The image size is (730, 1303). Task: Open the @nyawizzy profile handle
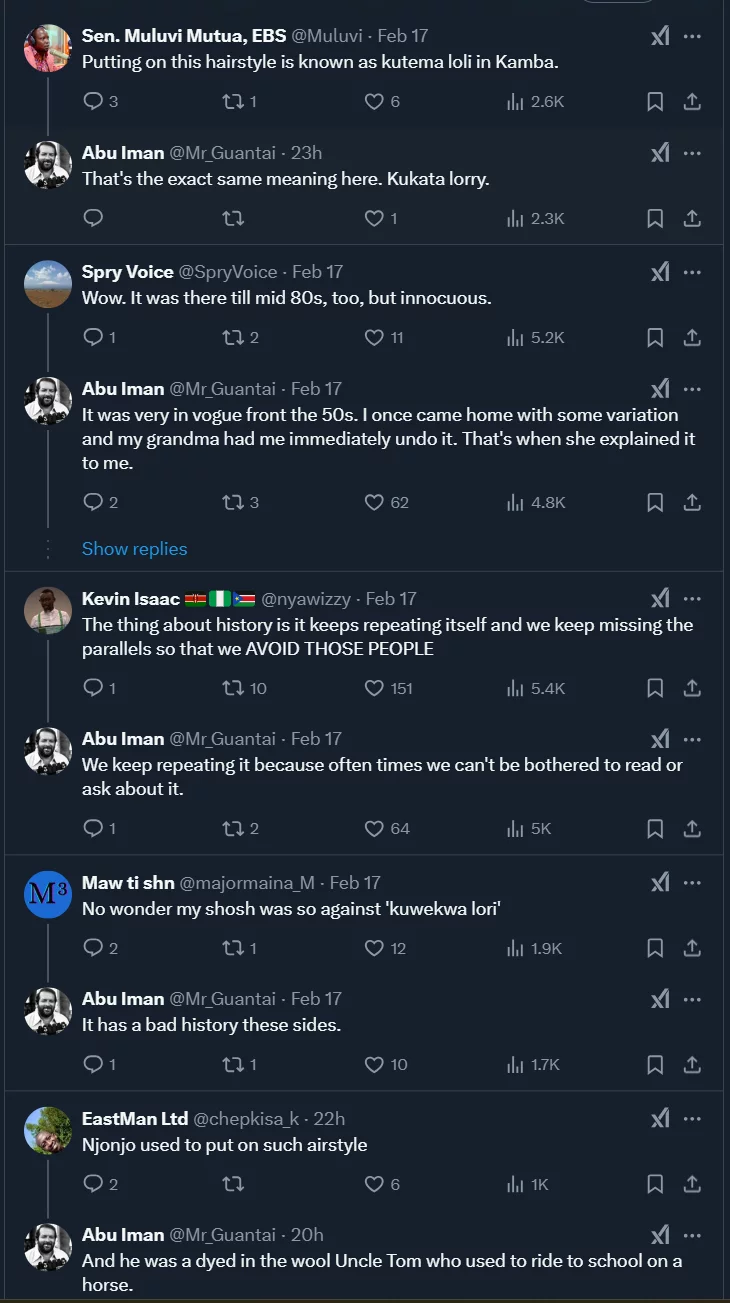tap(306, 599)
